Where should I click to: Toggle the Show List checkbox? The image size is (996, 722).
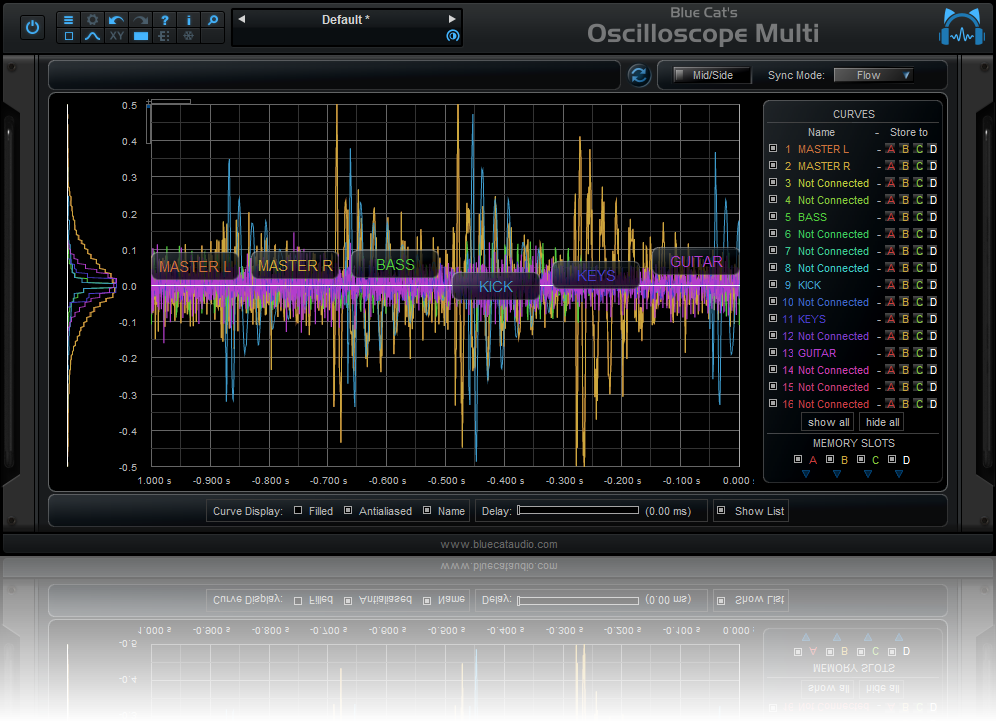pyautogui.click(x=721, y=511)
